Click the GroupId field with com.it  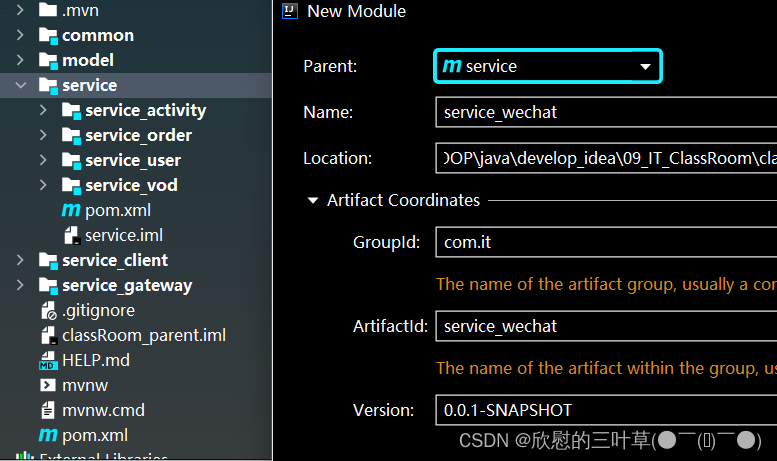click(x=606, y=242)
